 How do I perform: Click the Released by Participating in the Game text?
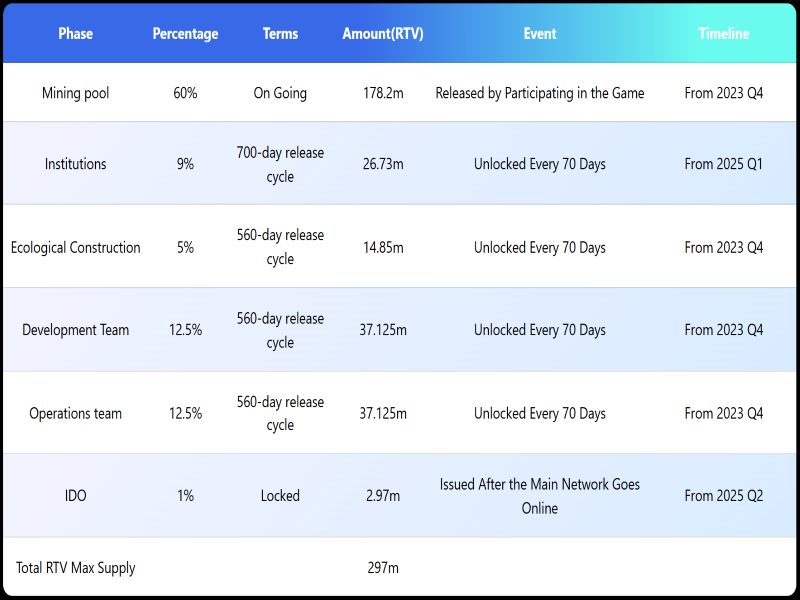540,93
